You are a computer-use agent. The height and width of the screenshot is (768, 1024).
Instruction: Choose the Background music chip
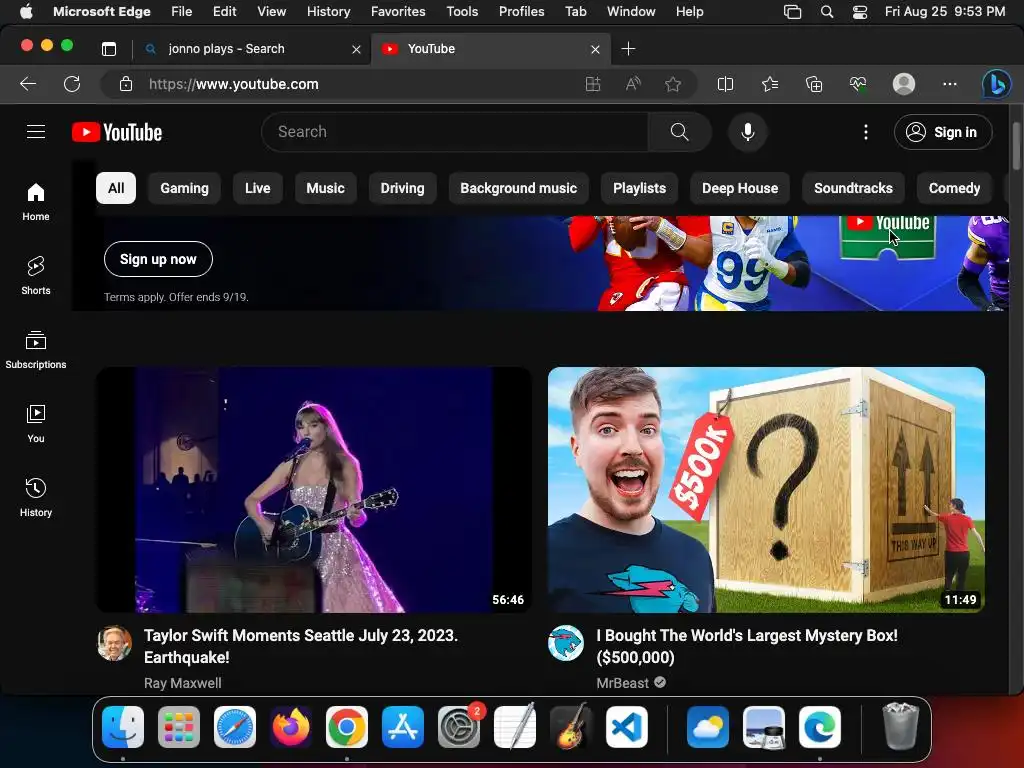519,188
